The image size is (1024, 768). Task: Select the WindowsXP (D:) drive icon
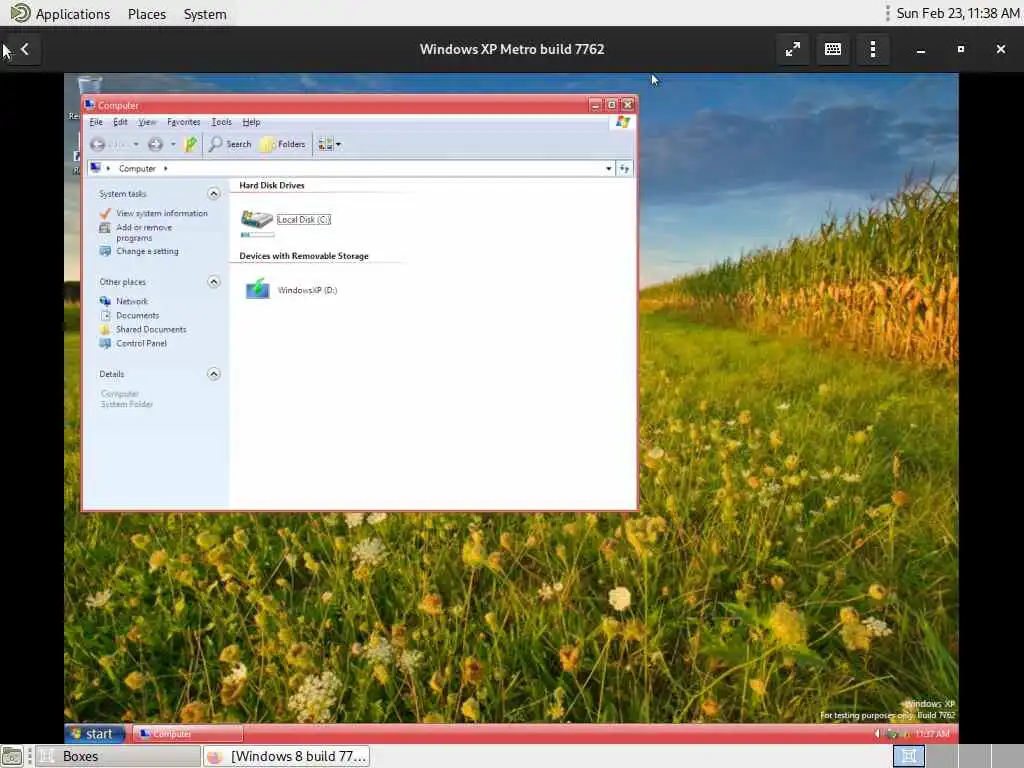pos(257,289)
